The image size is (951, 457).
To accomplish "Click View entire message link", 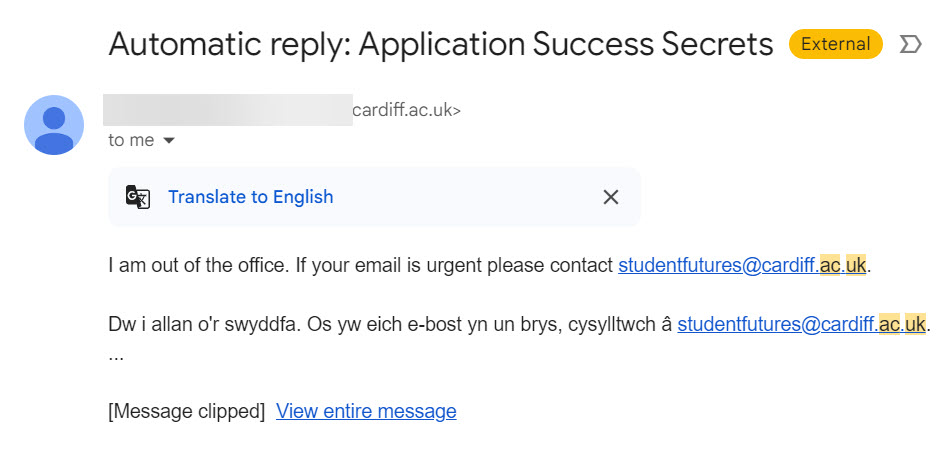I will (366, 411).
